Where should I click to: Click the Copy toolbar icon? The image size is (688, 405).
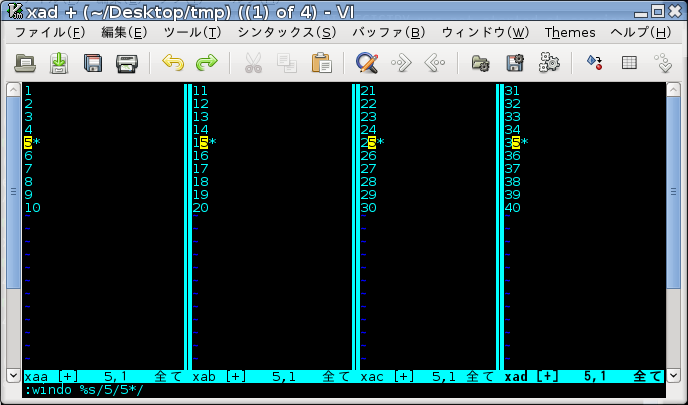pos(287,63)
